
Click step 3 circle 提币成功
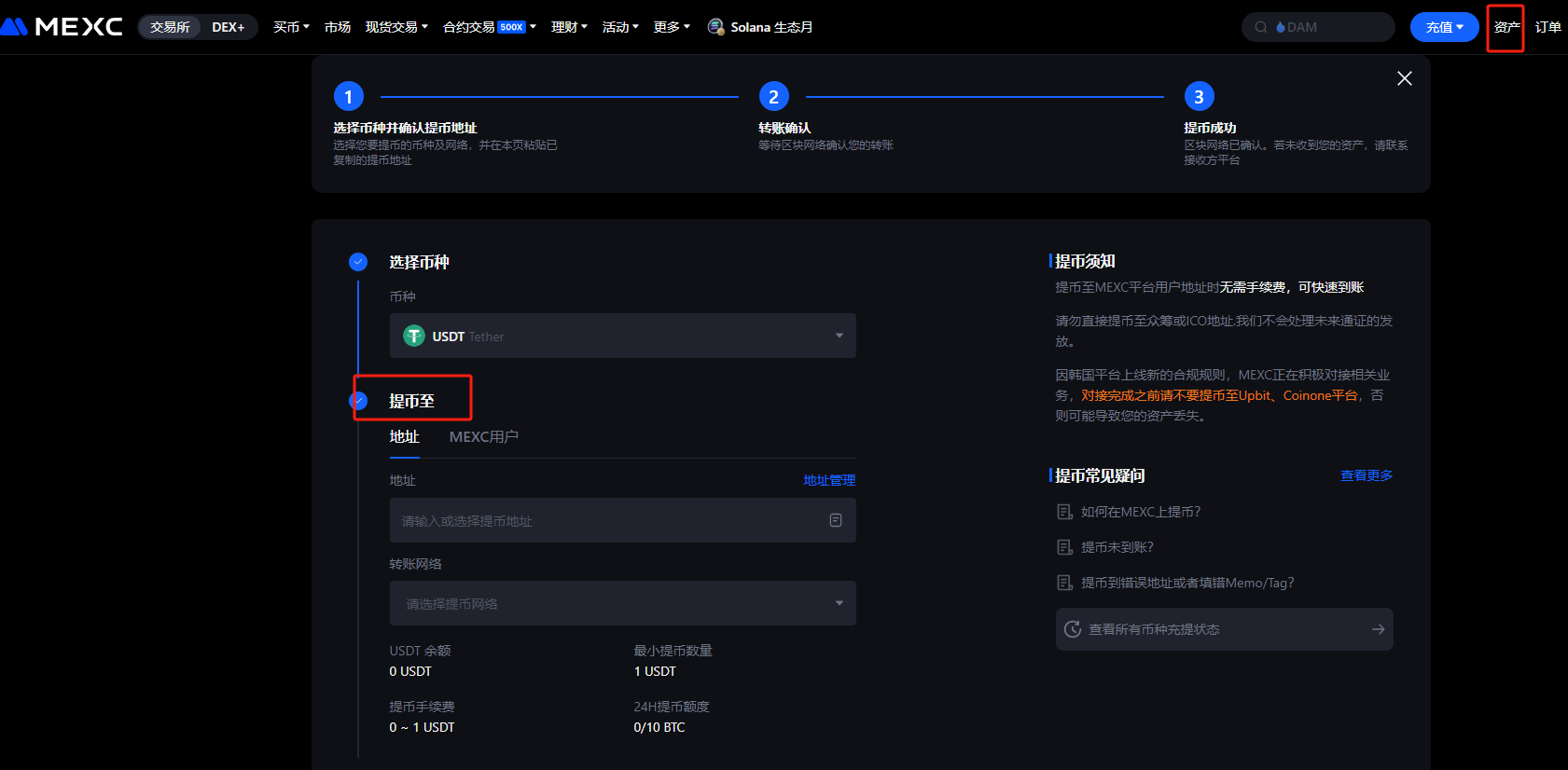1200,96
